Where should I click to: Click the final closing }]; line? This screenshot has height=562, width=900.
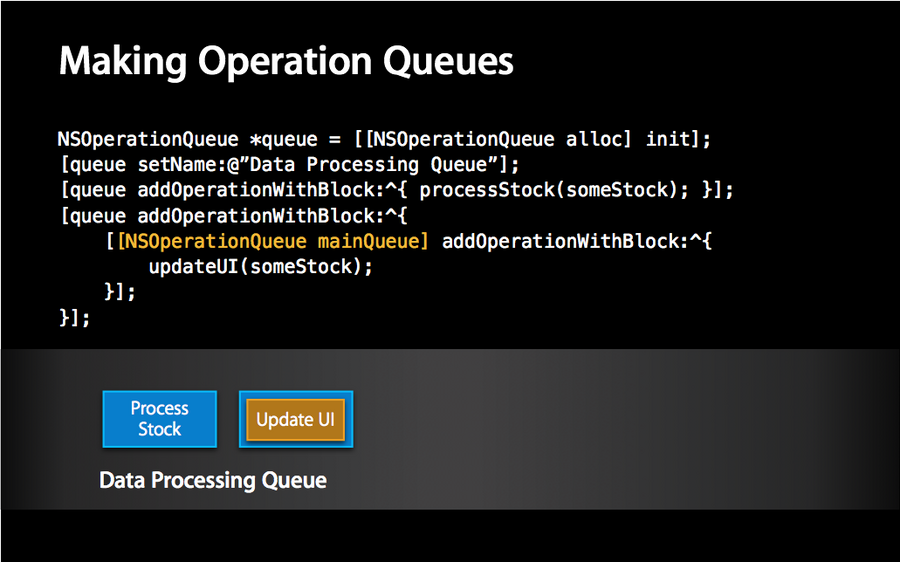[x=75, y=317]
